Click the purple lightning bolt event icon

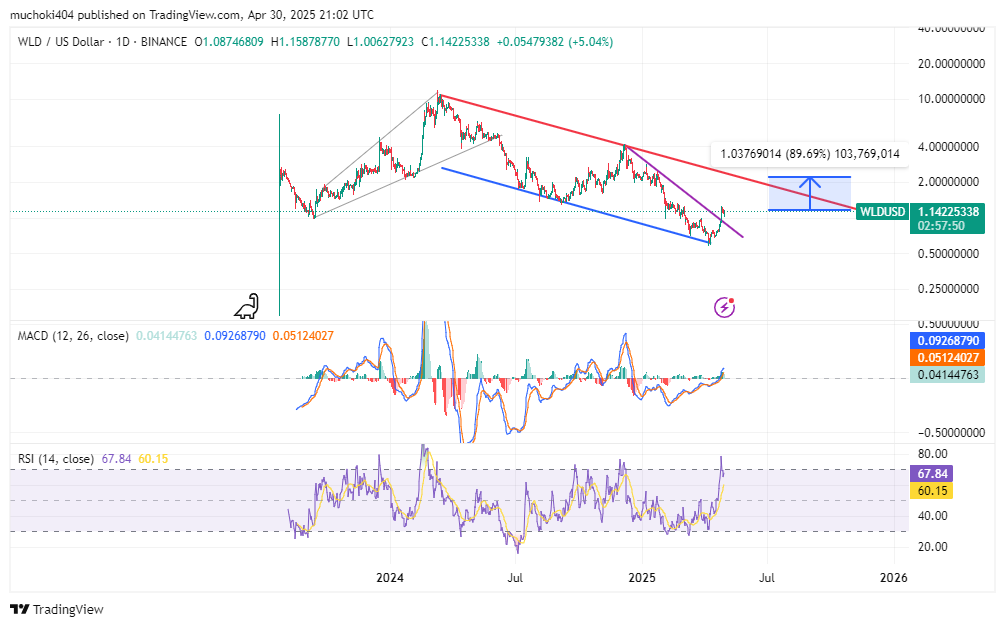click(725, 307)
